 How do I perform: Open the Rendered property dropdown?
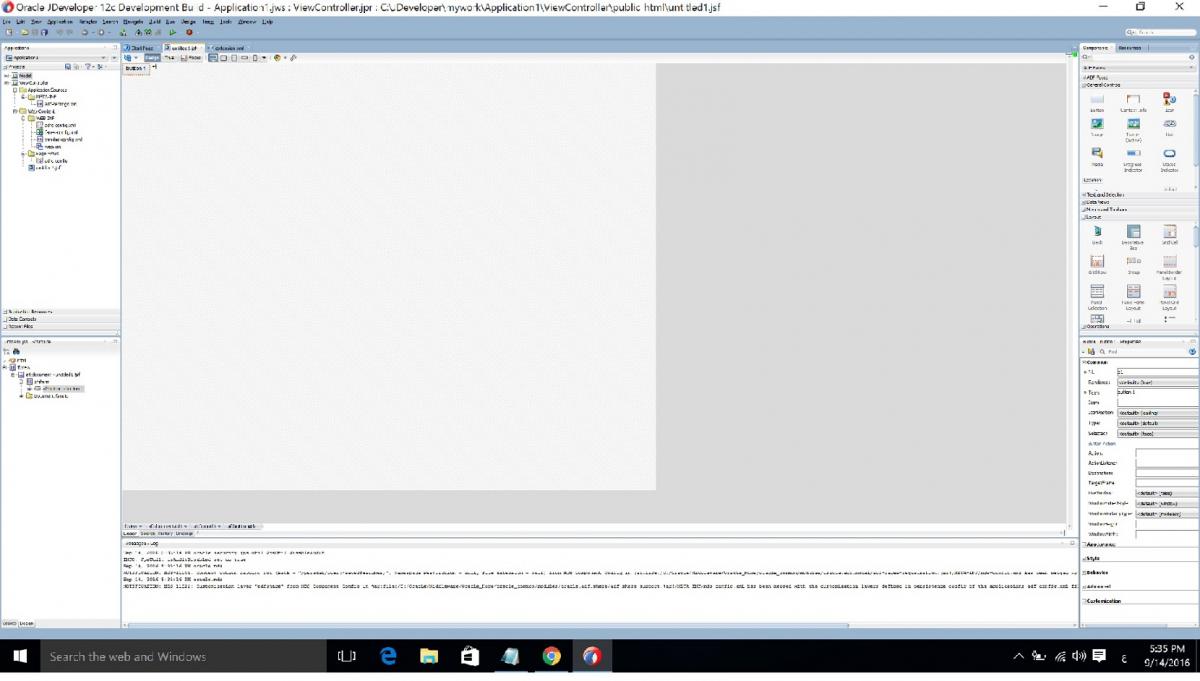click(x=1156, y=382)
